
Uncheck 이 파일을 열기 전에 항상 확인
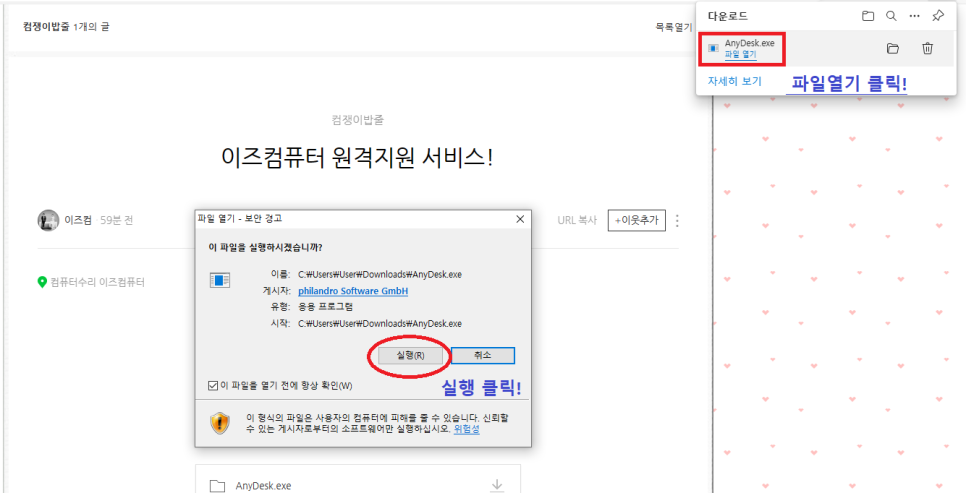point(213,386)
